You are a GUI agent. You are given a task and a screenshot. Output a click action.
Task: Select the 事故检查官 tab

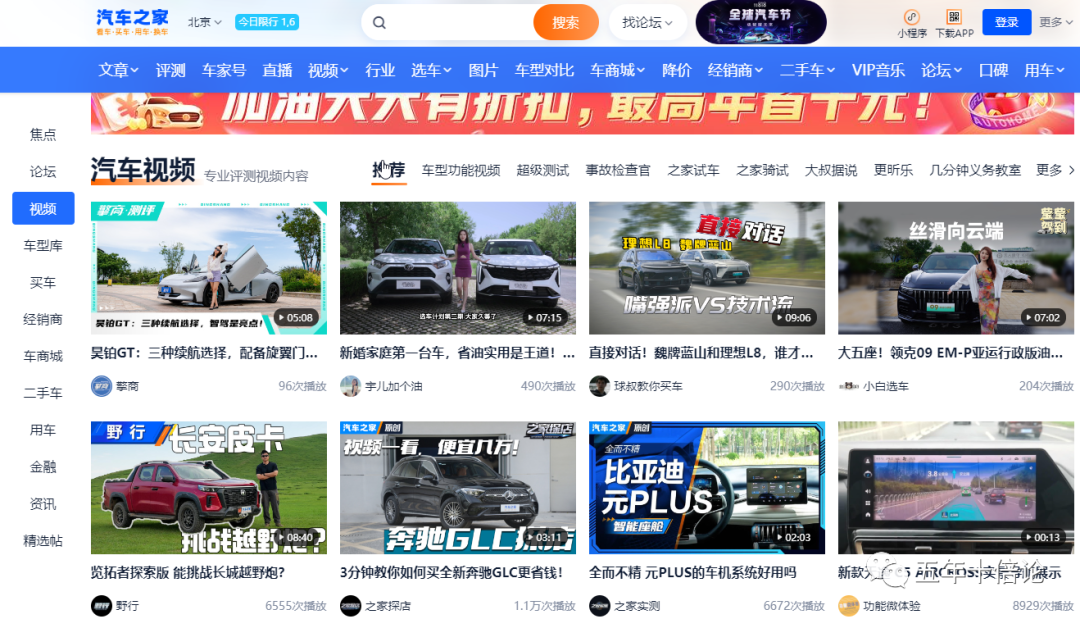point(618,170)
